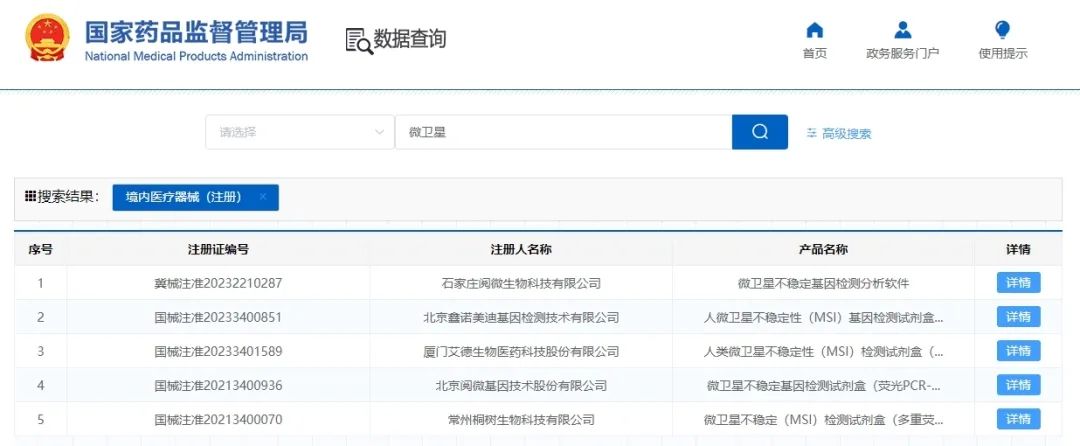The height and width of the screenshot is (446, 1080).
Task: Open 政务服务门户 person icon
Action: click(902, 30)
